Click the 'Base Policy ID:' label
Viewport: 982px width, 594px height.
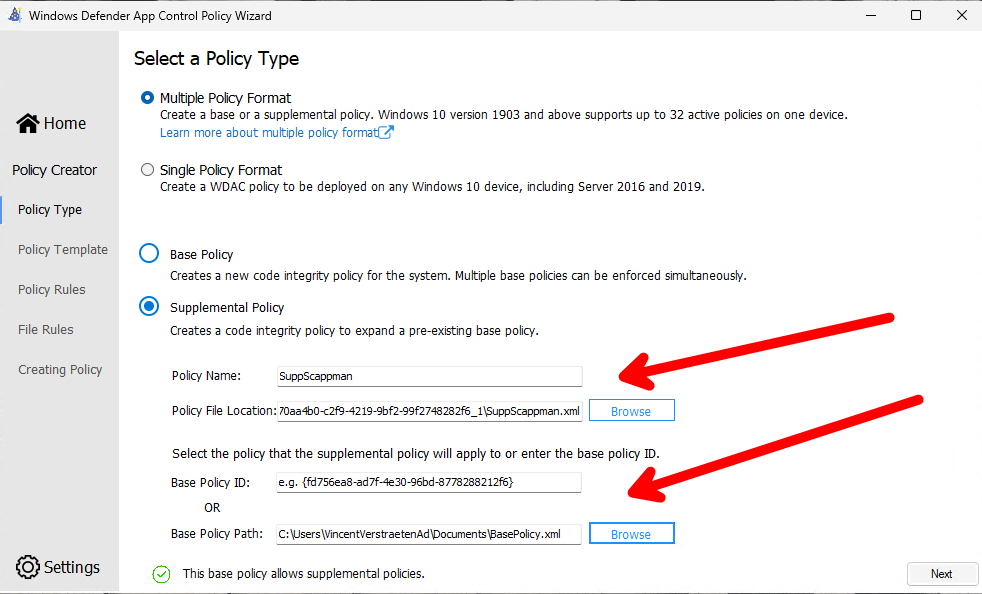[x=210, y=482]
